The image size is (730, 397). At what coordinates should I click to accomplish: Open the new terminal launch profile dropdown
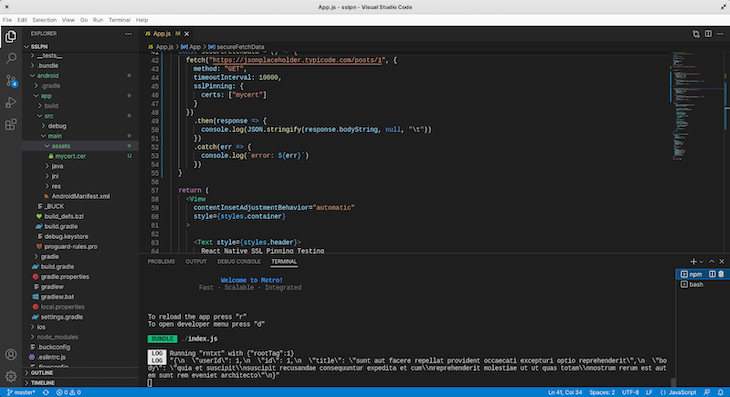[x=701, y=262]
